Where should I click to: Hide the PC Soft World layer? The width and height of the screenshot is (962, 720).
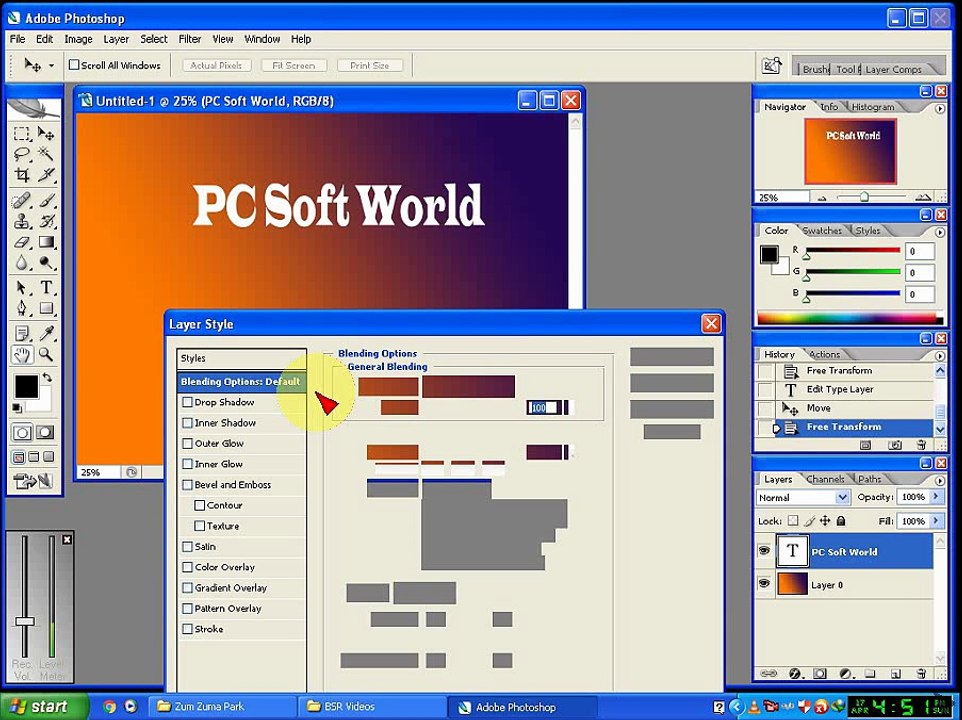pos(764,551)
